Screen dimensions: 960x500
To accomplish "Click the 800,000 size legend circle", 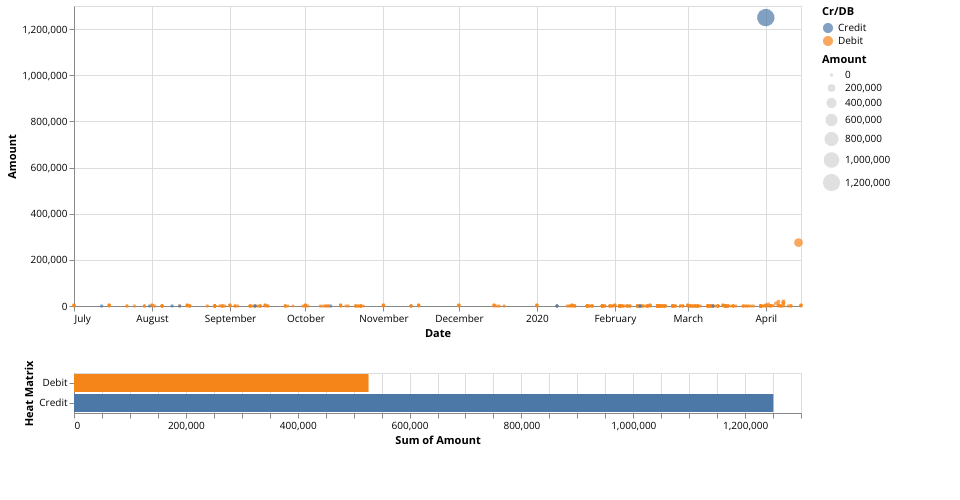I will pos(831,139).
